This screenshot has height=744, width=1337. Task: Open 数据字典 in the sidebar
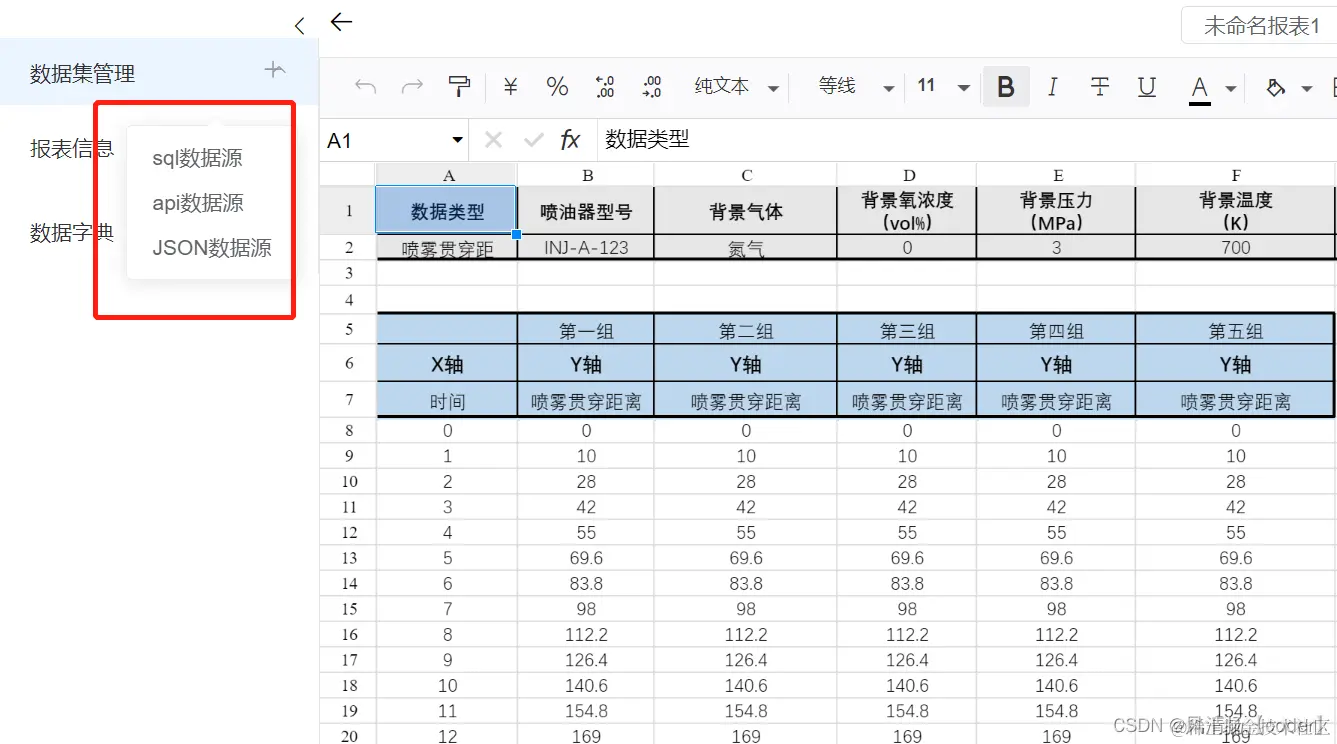click(x=70, y=233)
